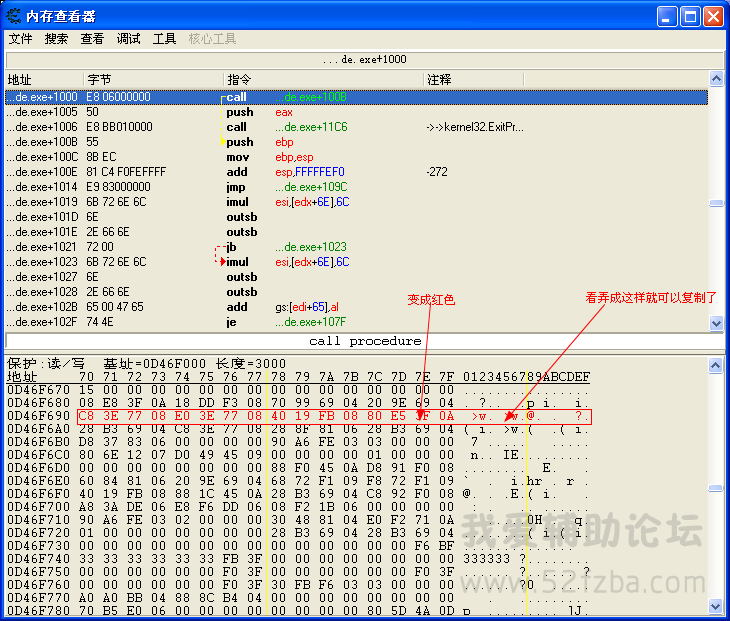Select the jmp instruction row at de.exe+1014
This screenshot has height=621, width=730.
(300, 187)
